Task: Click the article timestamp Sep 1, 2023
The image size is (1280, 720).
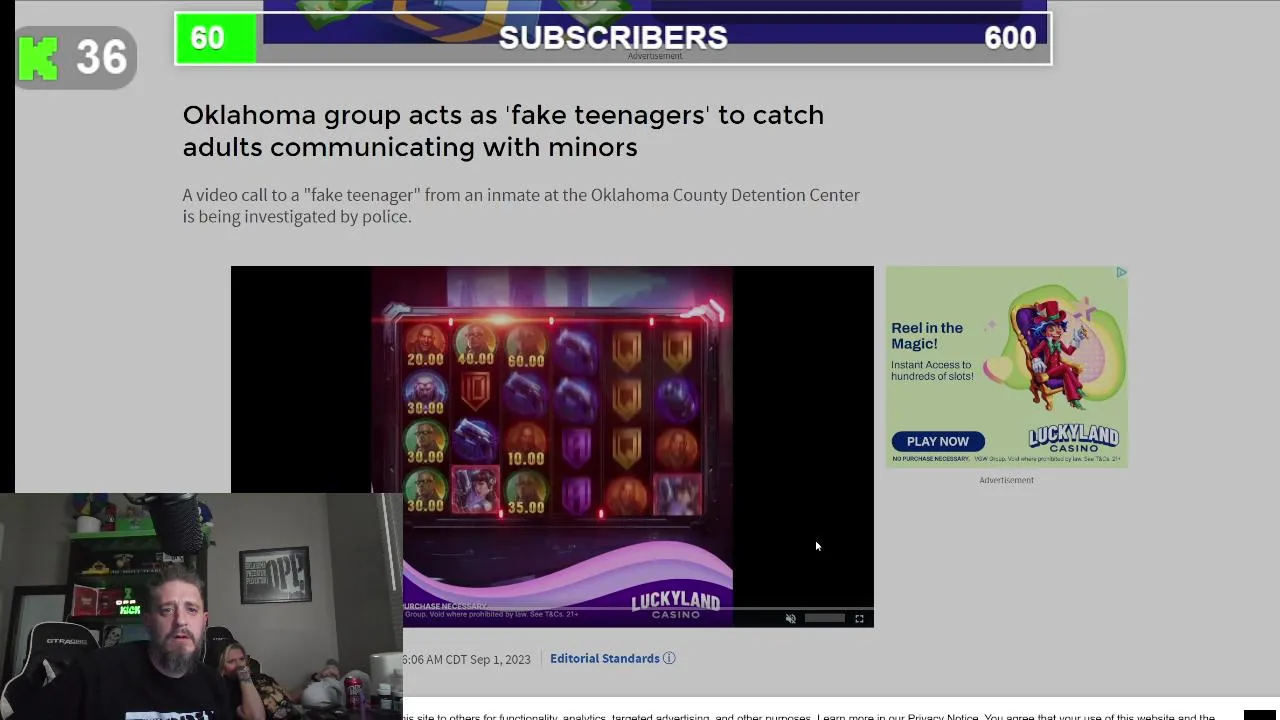Action: (x=467, y=659)
